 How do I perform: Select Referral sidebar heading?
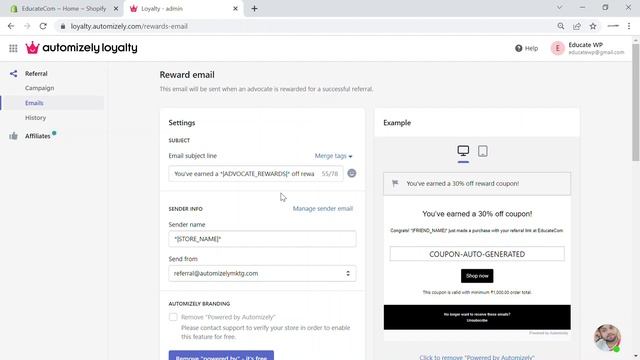point(36,73)
